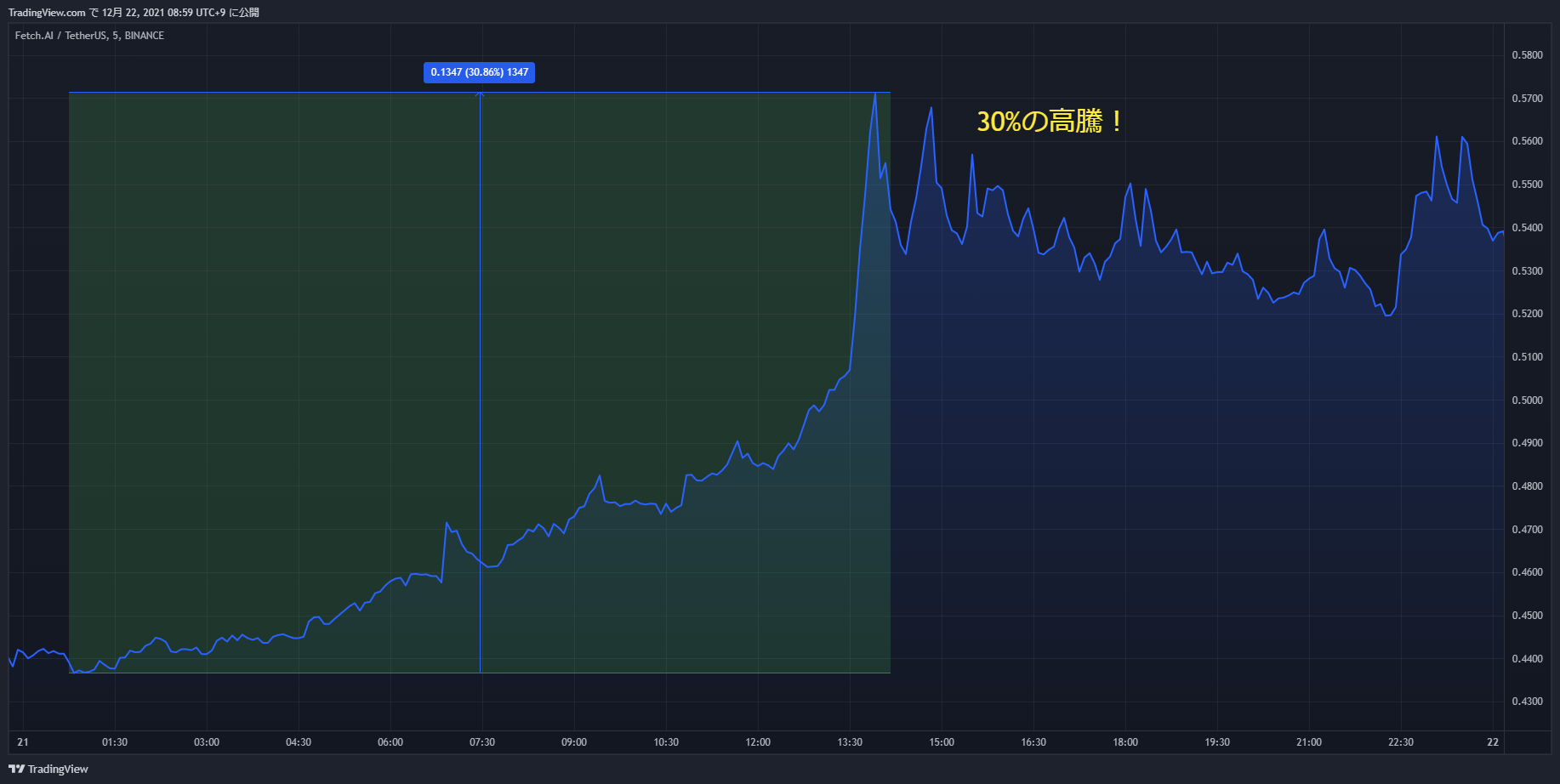The width and height of the screenshot is (1560, 784).
Task: Click the 07:30 time axis label
Action: tap(482, 742)
